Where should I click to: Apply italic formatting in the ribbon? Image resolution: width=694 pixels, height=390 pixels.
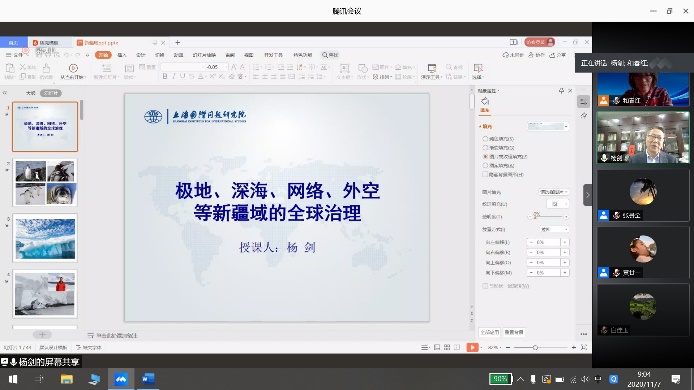click(174, 77)
